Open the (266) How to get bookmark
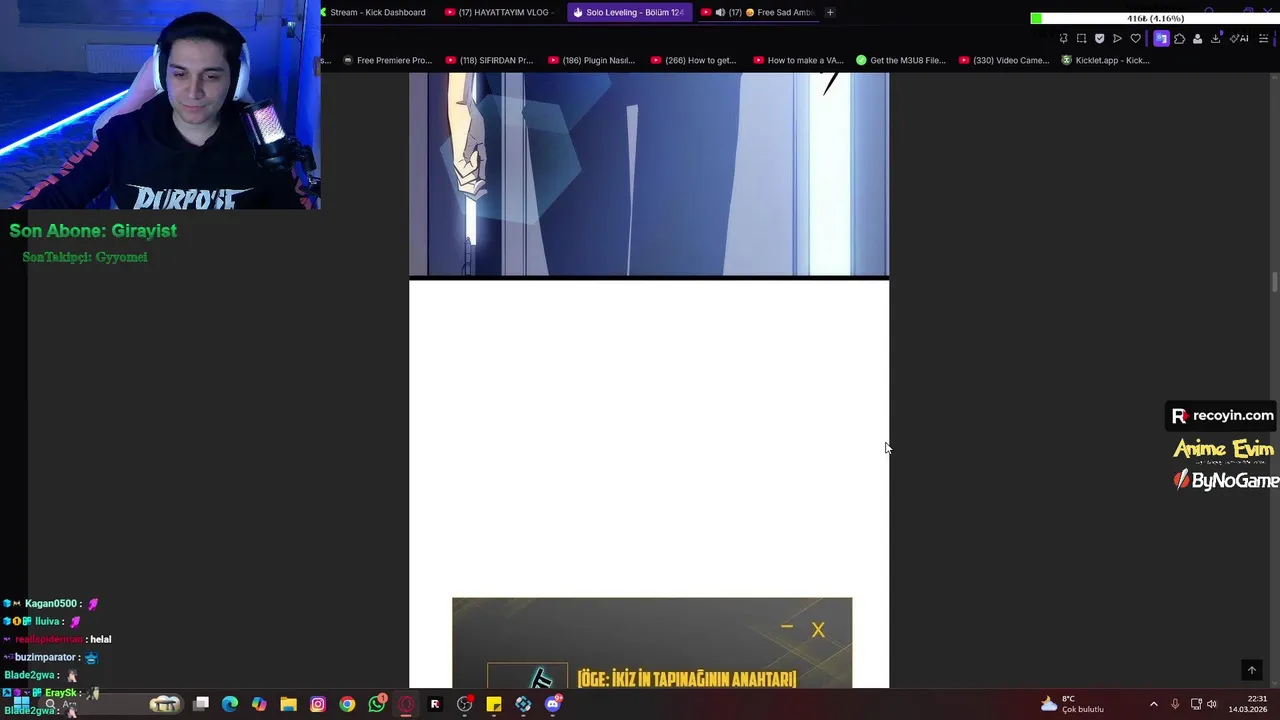Image resolution: width=1280 pixels, height=720 pixels. [x=693, y=60]
